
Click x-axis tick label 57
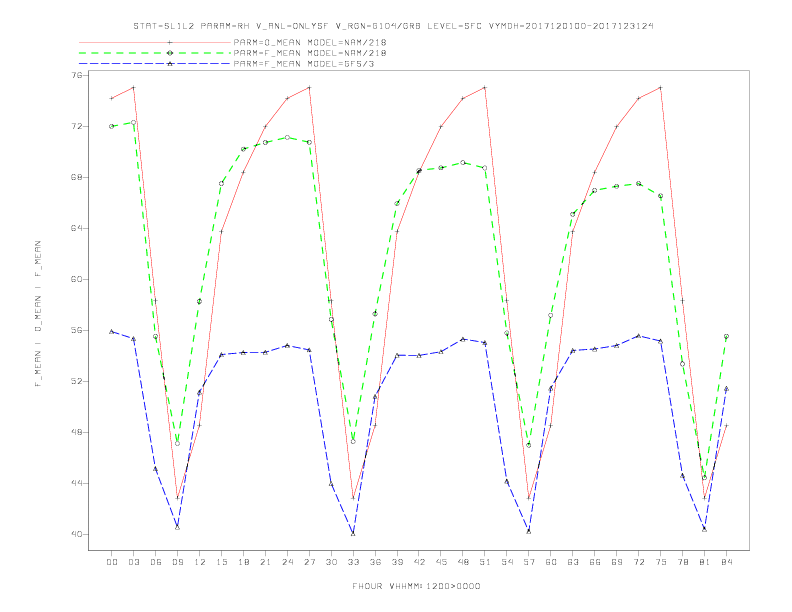[x=529, y=562]
